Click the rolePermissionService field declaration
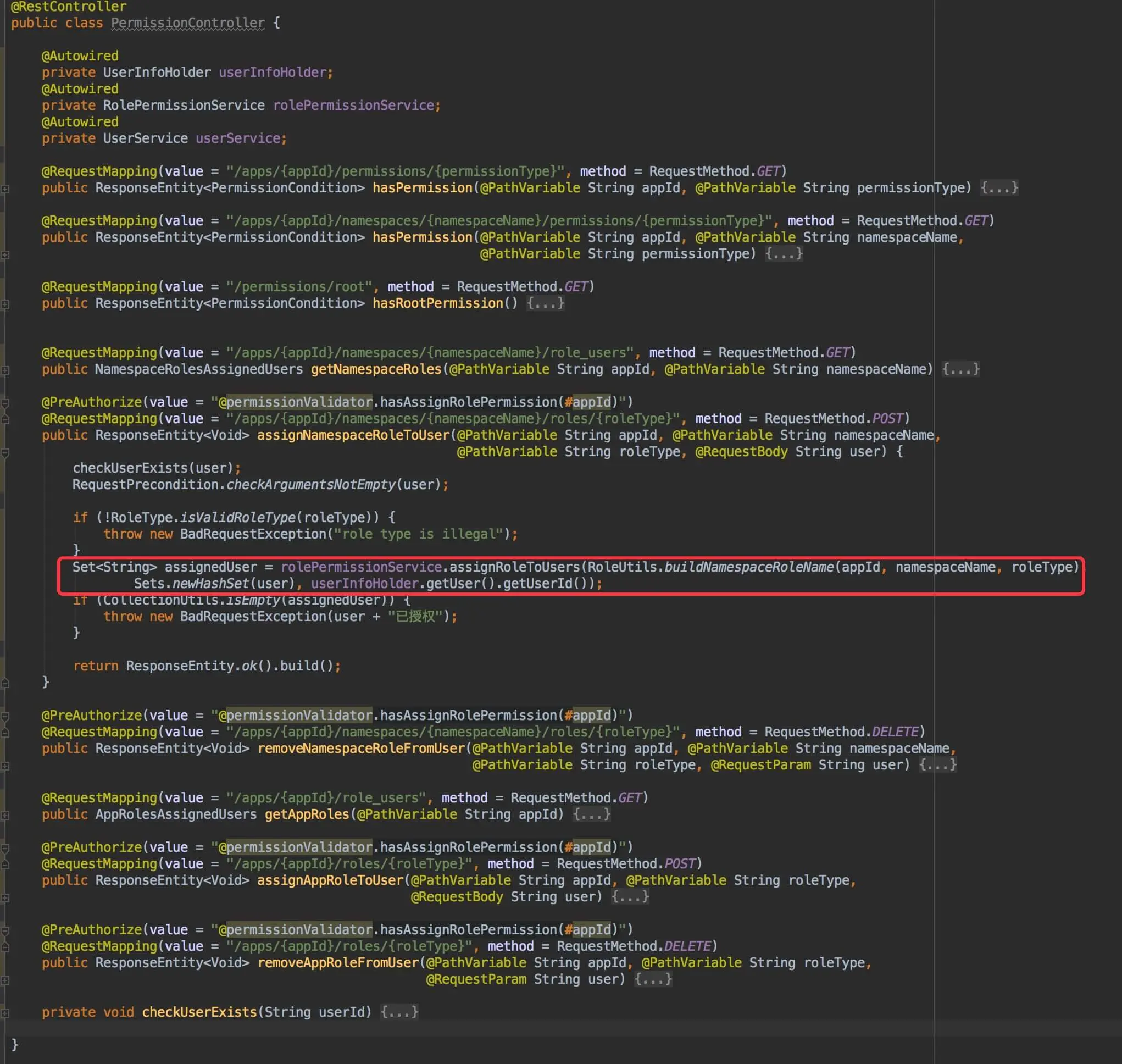This screenshot has width=1122, height=1064. coord(353,106)
